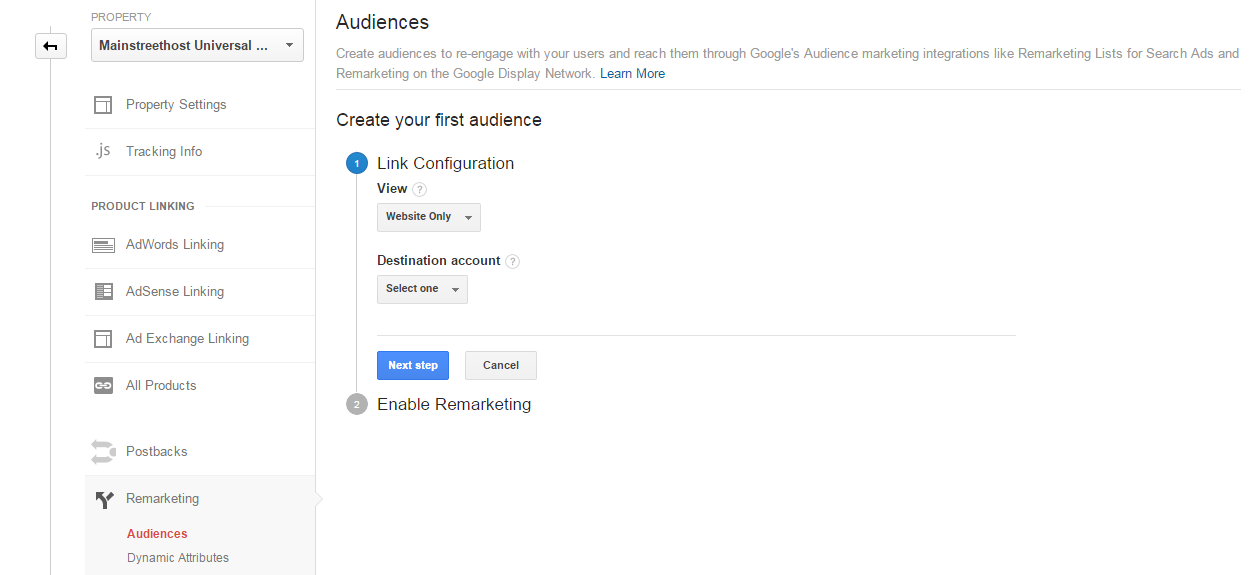1253x575 pixels.
Task: Follow the Learn More link
Action: [x=632, y=74]
